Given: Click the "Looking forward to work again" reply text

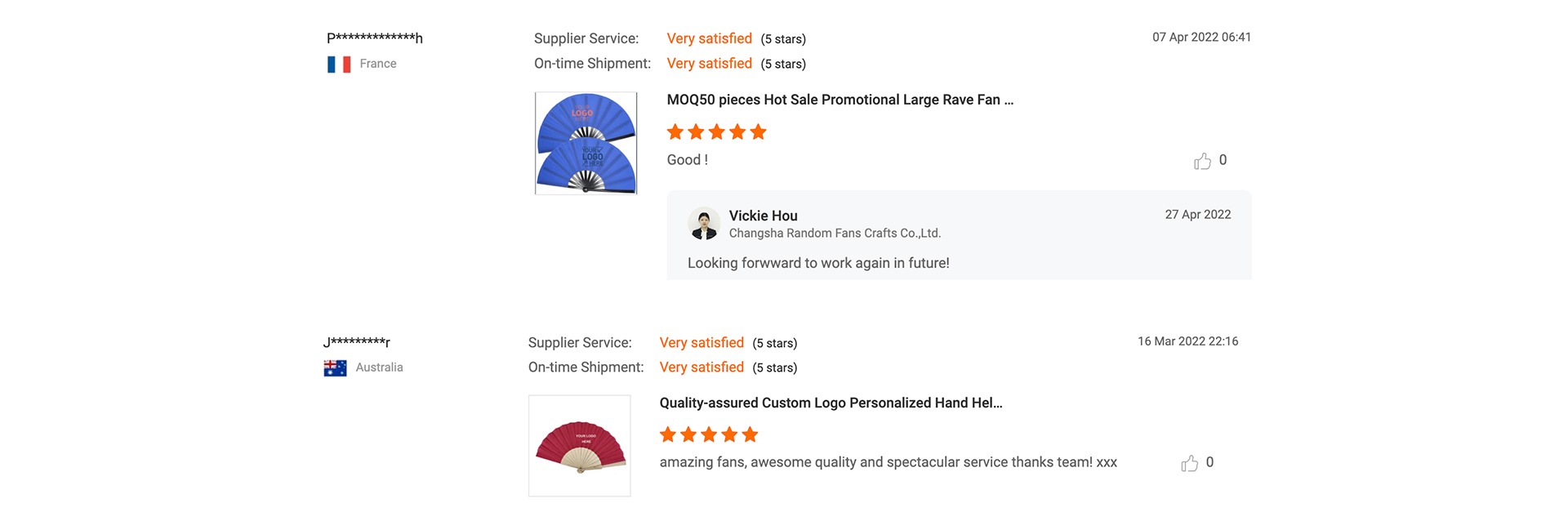Looking at the screenshot, I should point(818,263).
